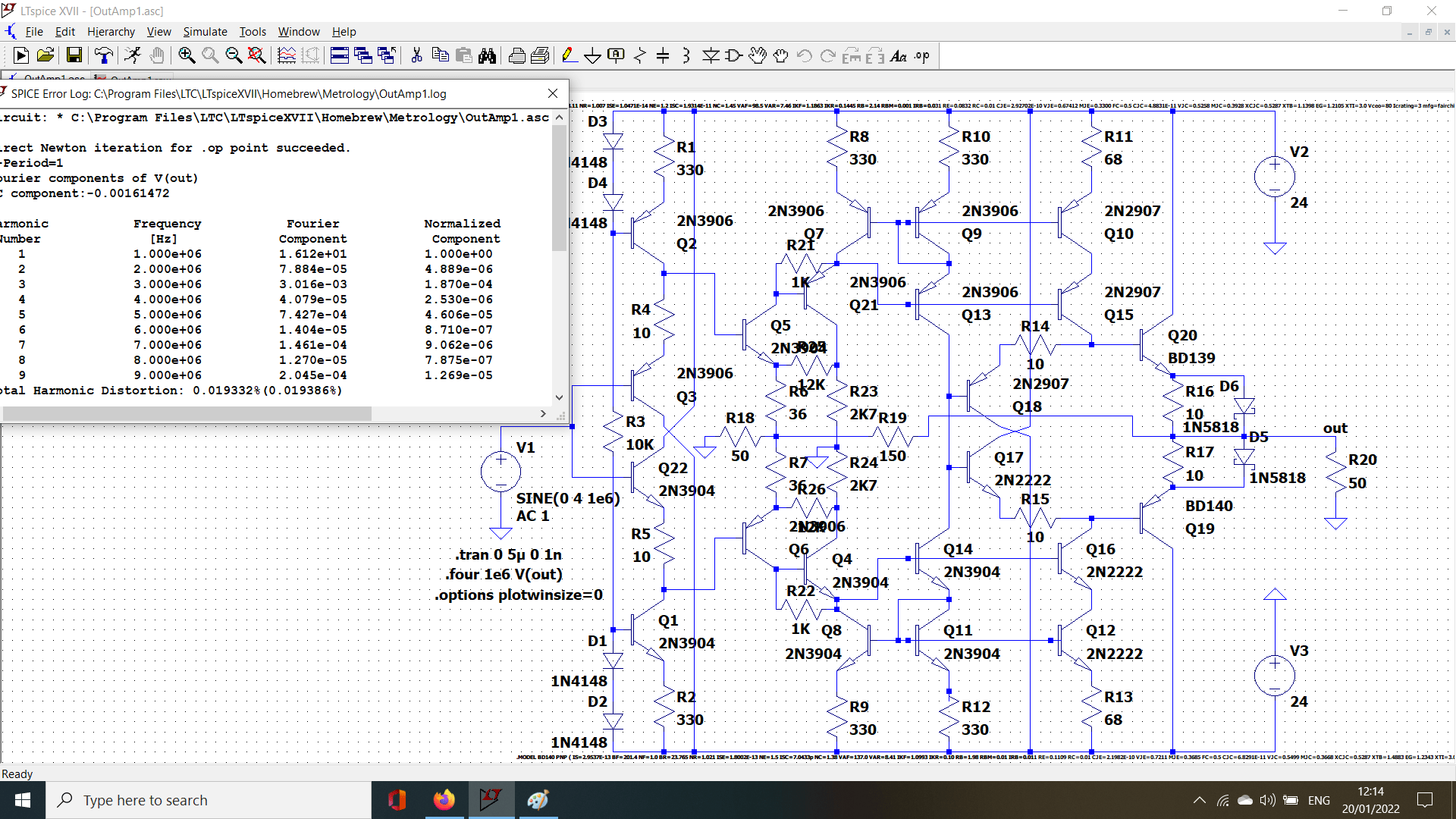The image size is (1456, 819).
Task: Click the Run simulation running-man icon
Action: point(133,55)
